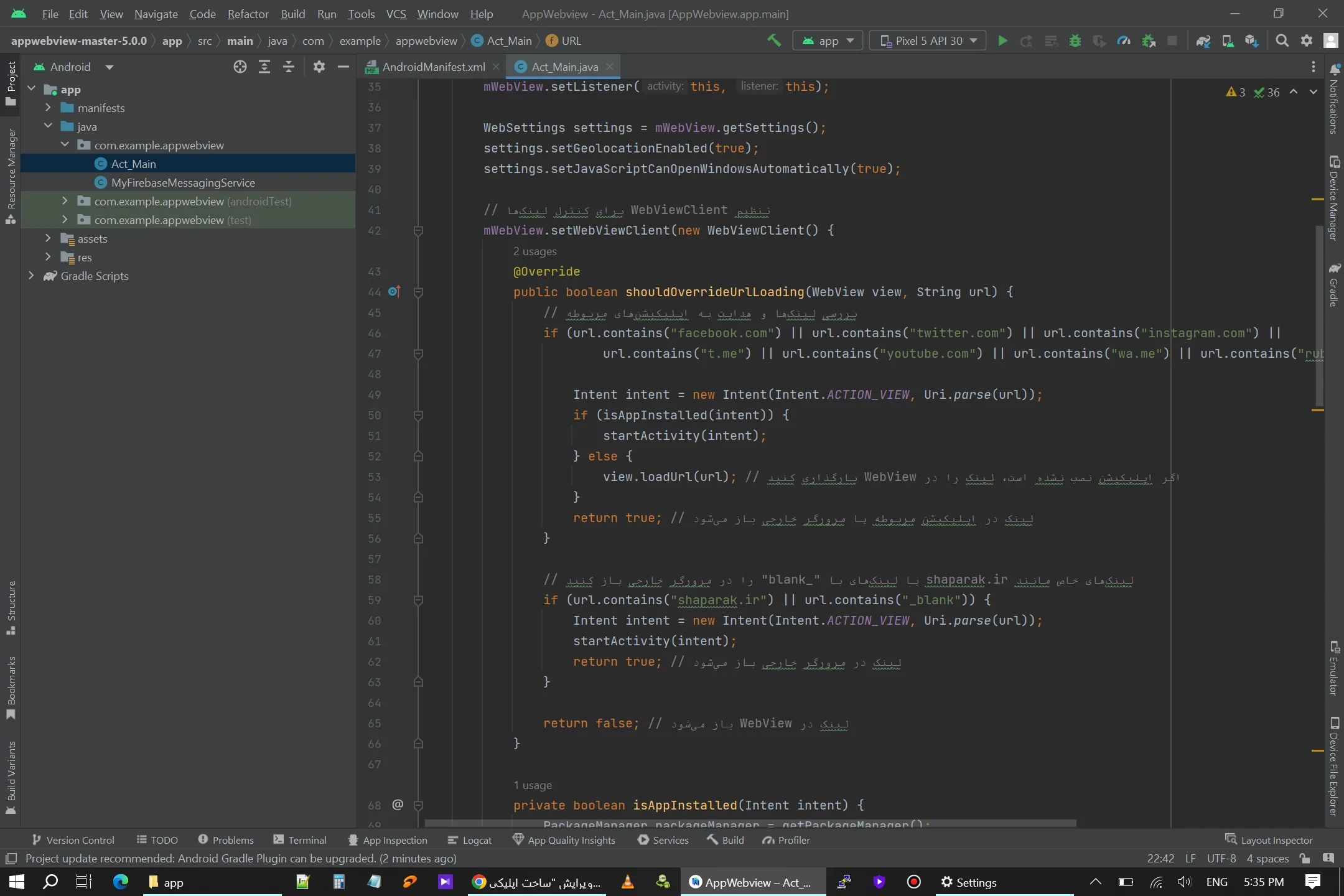Expand the manifests folder
The height and width of the screenshot is (896, 1344).
48,108
